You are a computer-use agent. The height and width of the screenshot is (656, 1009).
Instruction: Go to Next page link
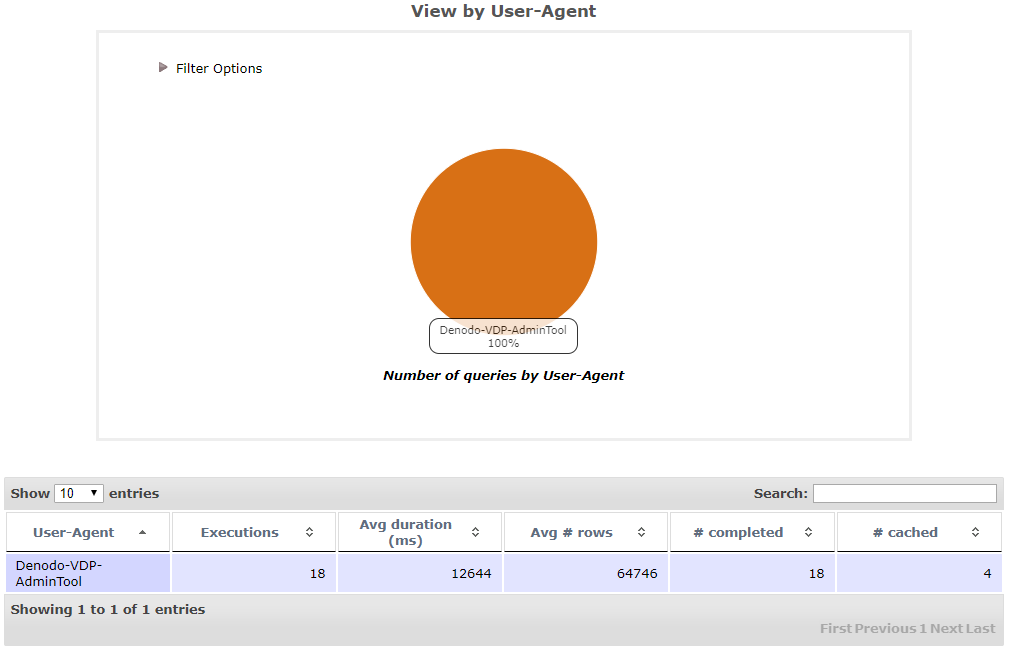coord(946,628)
